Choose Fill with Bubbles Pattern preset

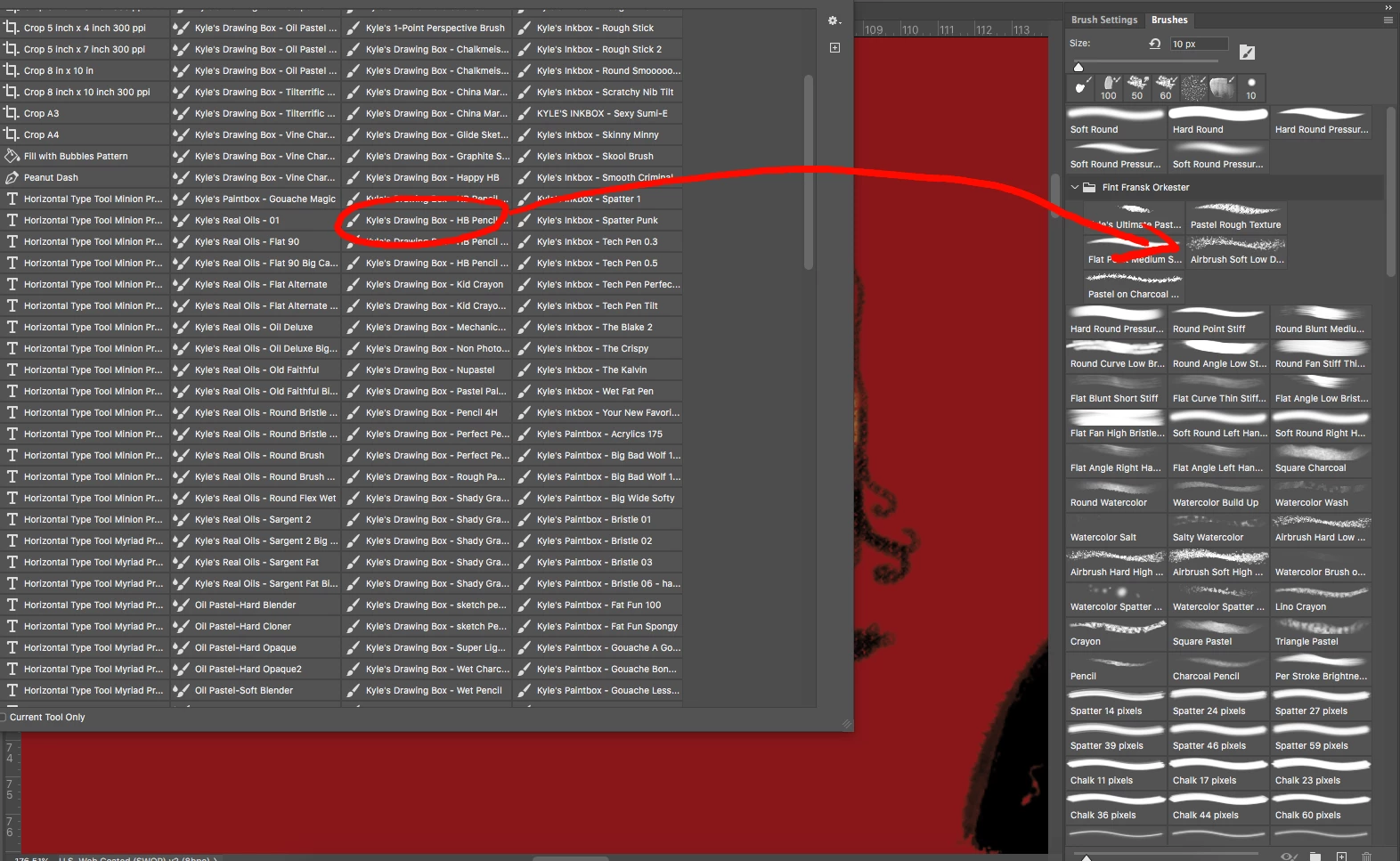coord(85,156)
